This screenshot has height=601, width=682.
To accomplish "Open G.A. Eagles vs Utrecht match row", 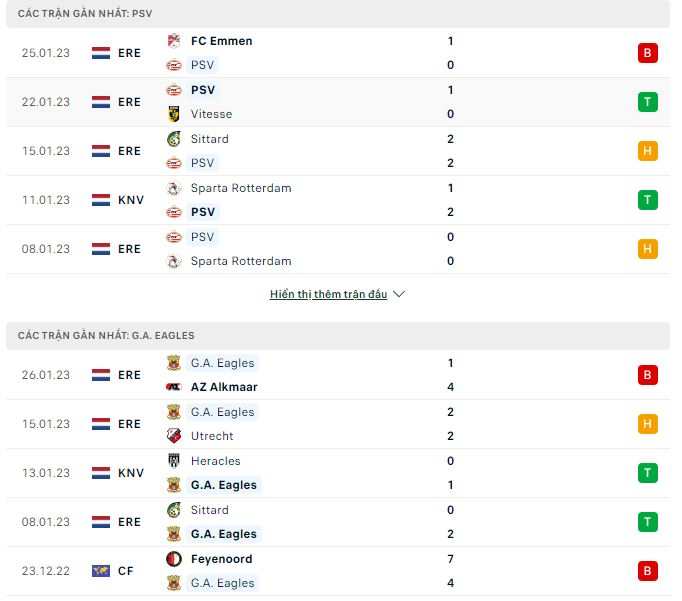I will point(340,424).
